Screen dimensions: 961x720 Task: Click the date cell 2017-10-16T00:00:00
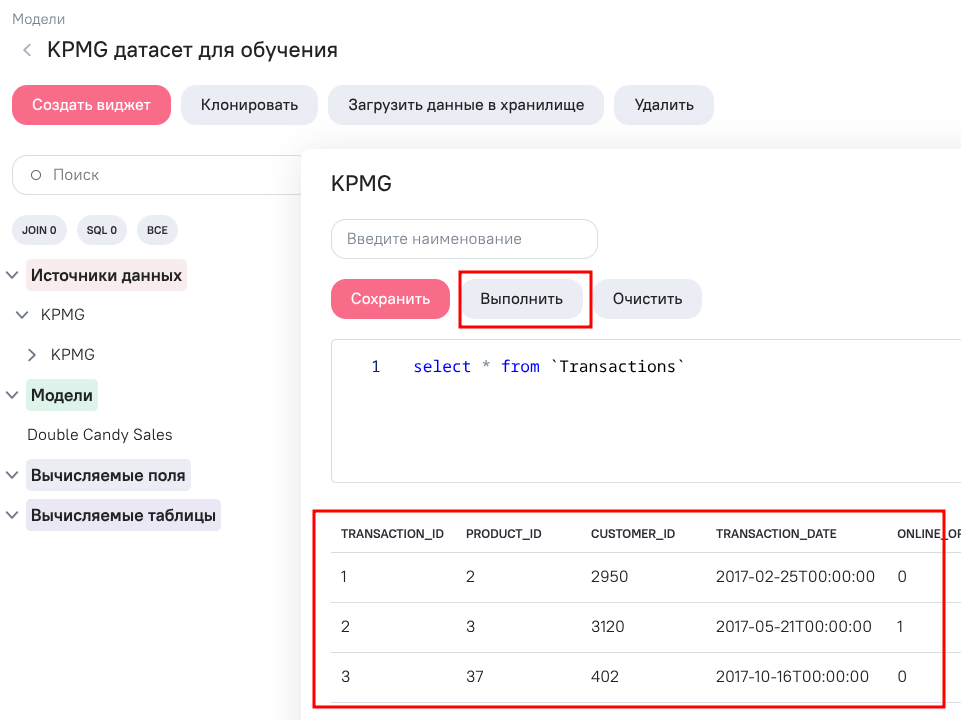click(x=792, y=676)
